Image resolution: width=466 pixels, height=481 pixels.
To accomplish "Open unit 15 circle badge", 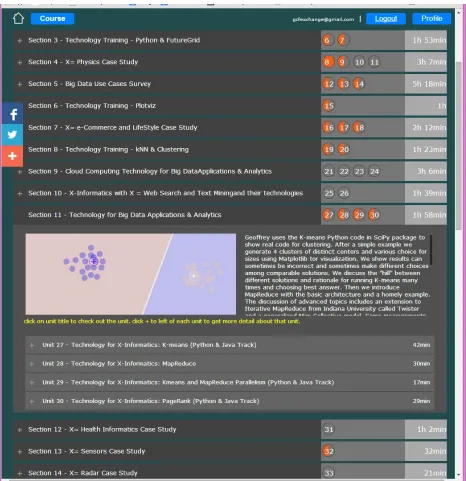I will 328,106.
